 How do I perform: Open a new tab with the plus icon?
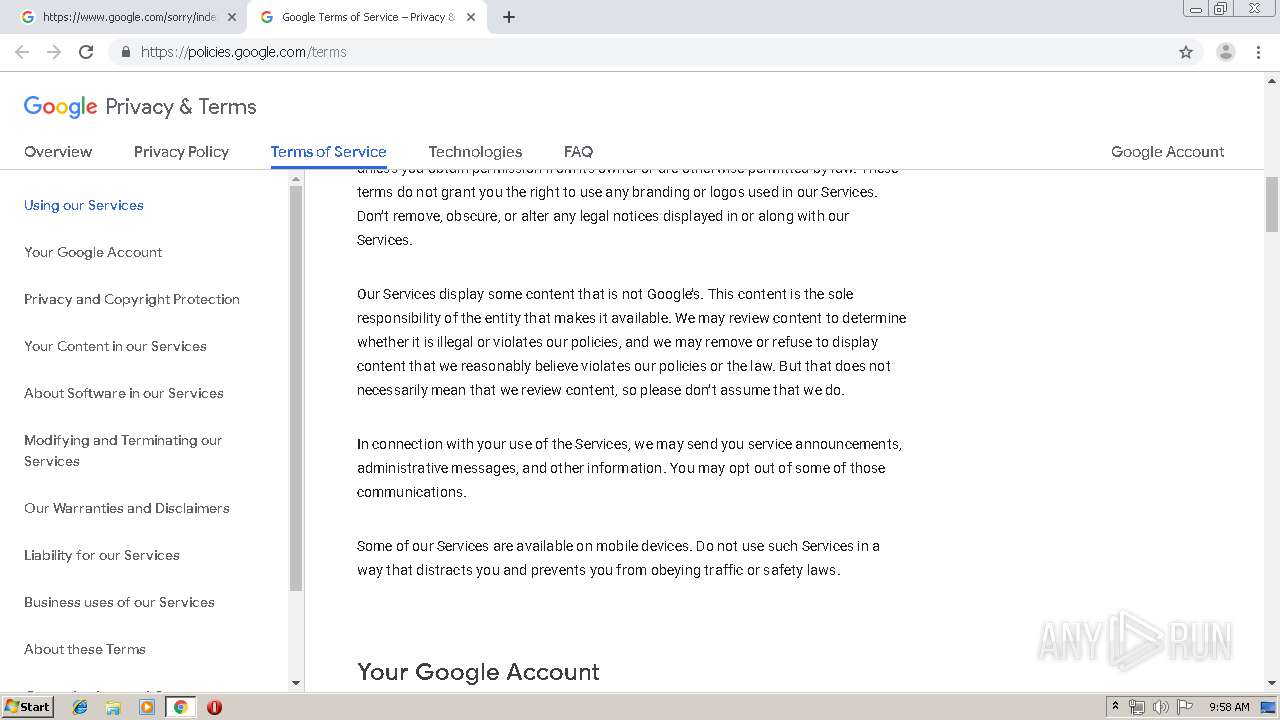tap(509, 17)
